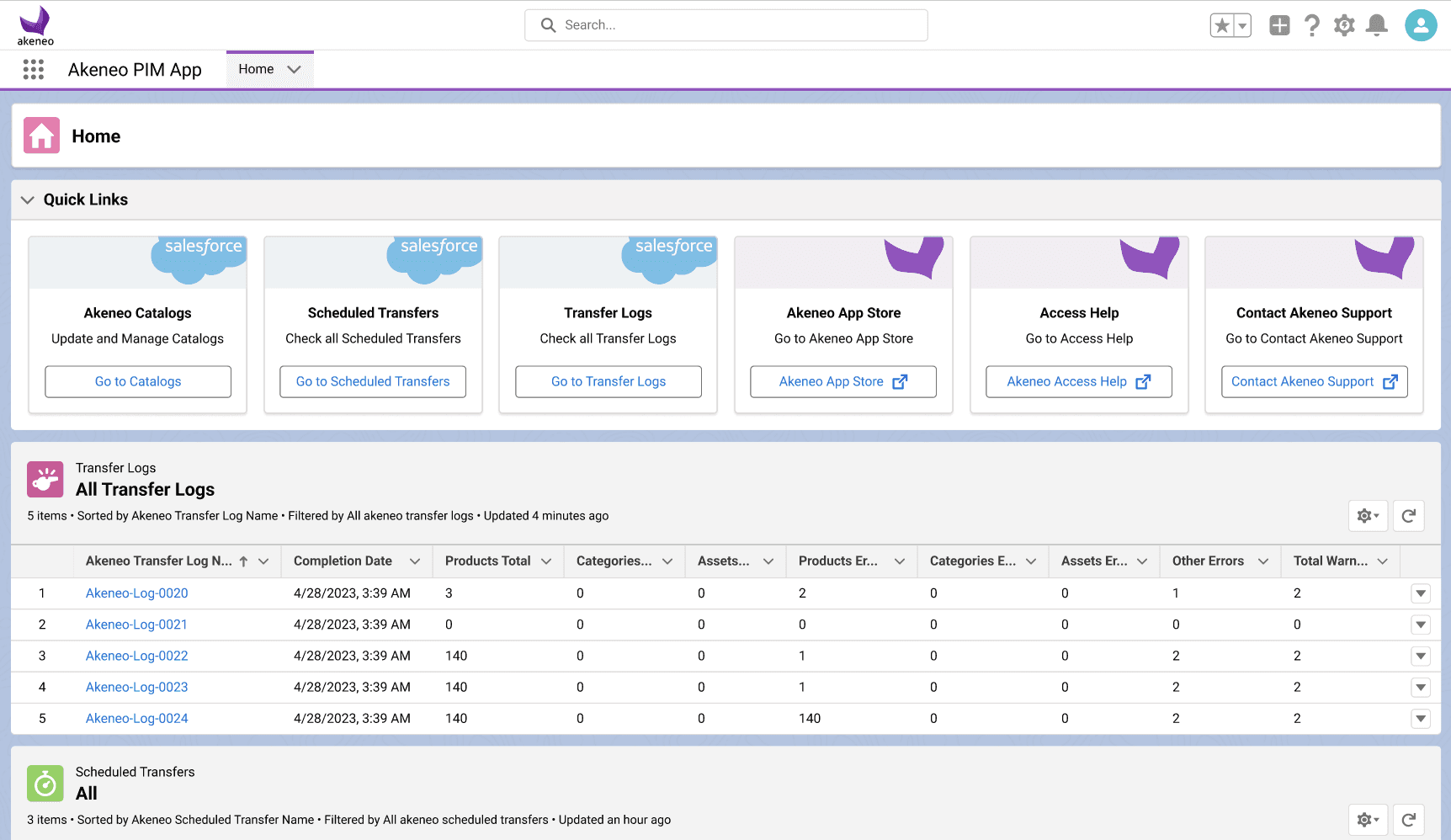Open Categories Errors column menu chevron
The height and width of the screenshot is (840, 1451).
coord(1031,561)
